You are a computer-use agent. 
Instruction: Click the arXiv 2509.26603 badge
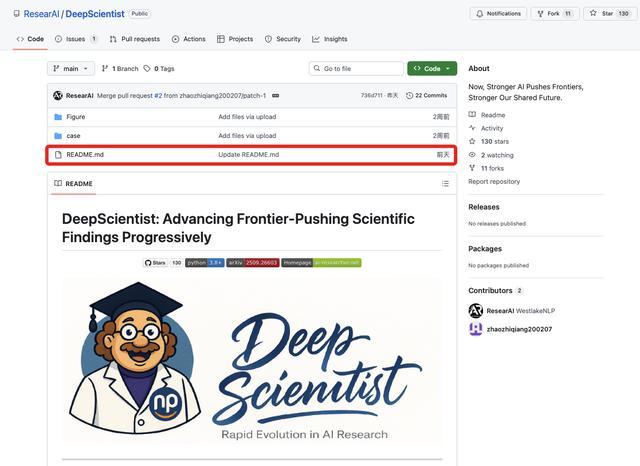click(253, 263)
